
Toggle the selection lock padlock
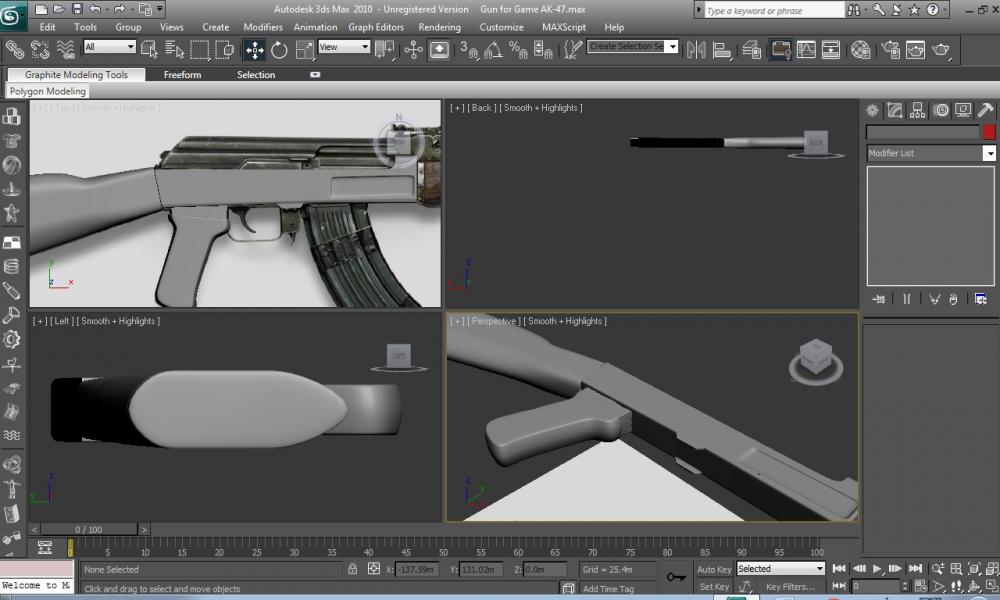click(352, 569)
